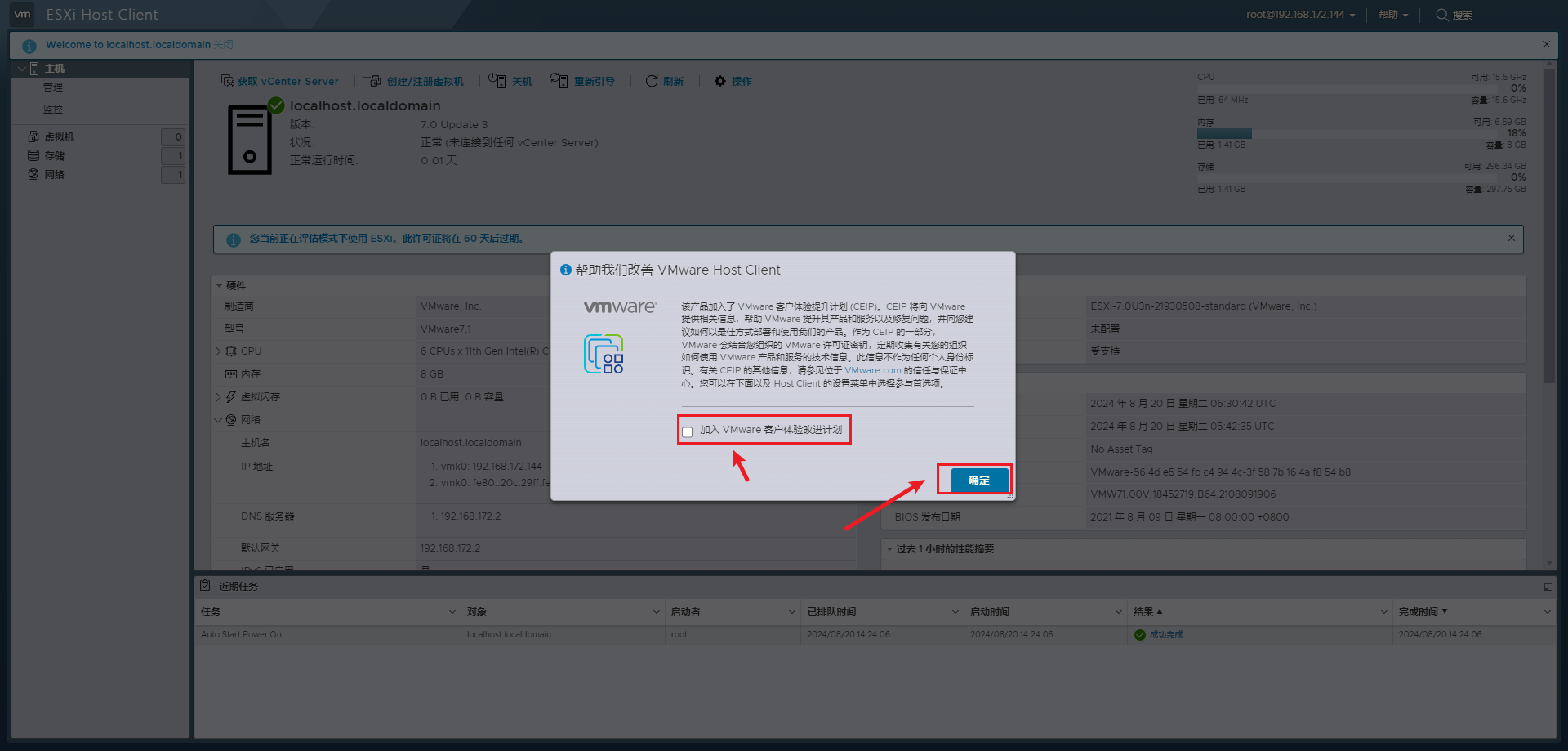Click the evaluation notice info icon
The image size is (1568, 751).
point(234,239)
